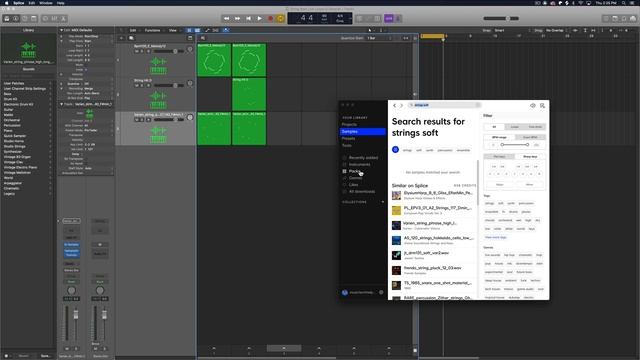
Task: Open Splice app menu in menu bar
Action: click(19, 3)
